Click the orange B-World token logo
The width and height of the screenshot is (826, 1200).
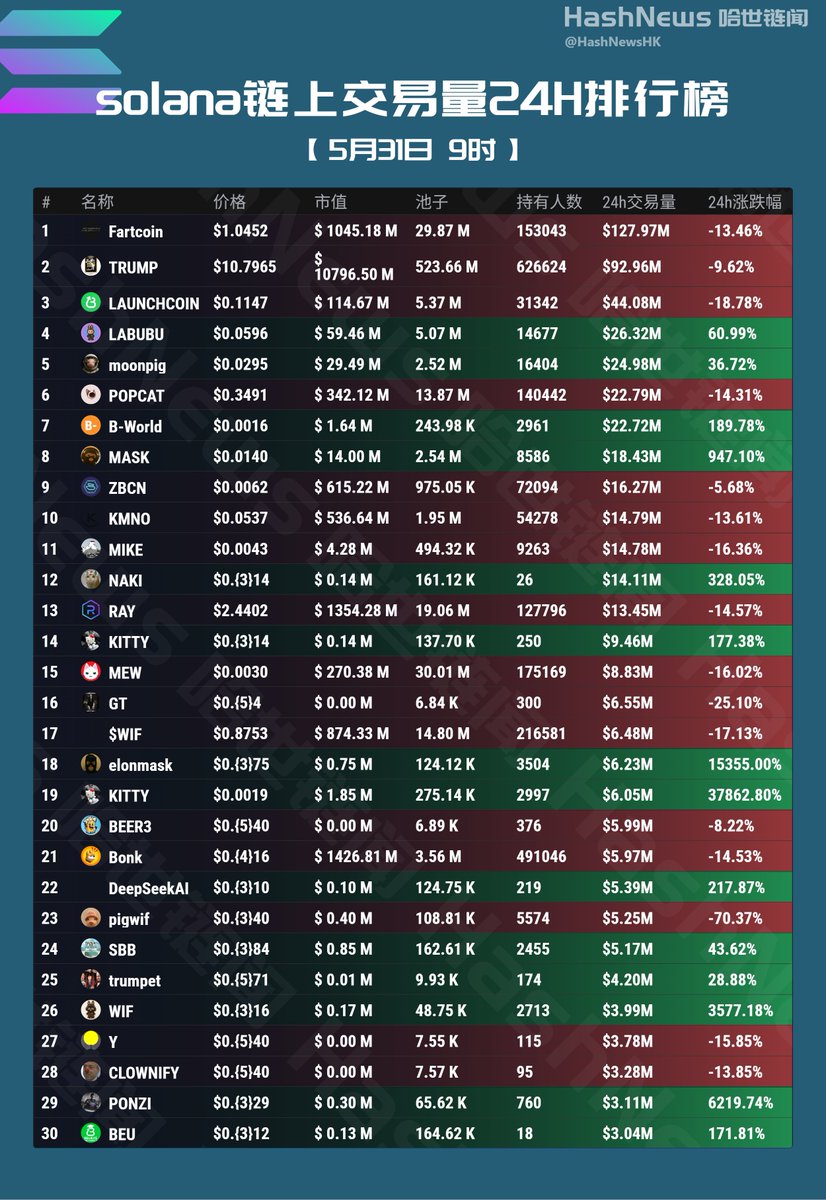pos(90,426)
